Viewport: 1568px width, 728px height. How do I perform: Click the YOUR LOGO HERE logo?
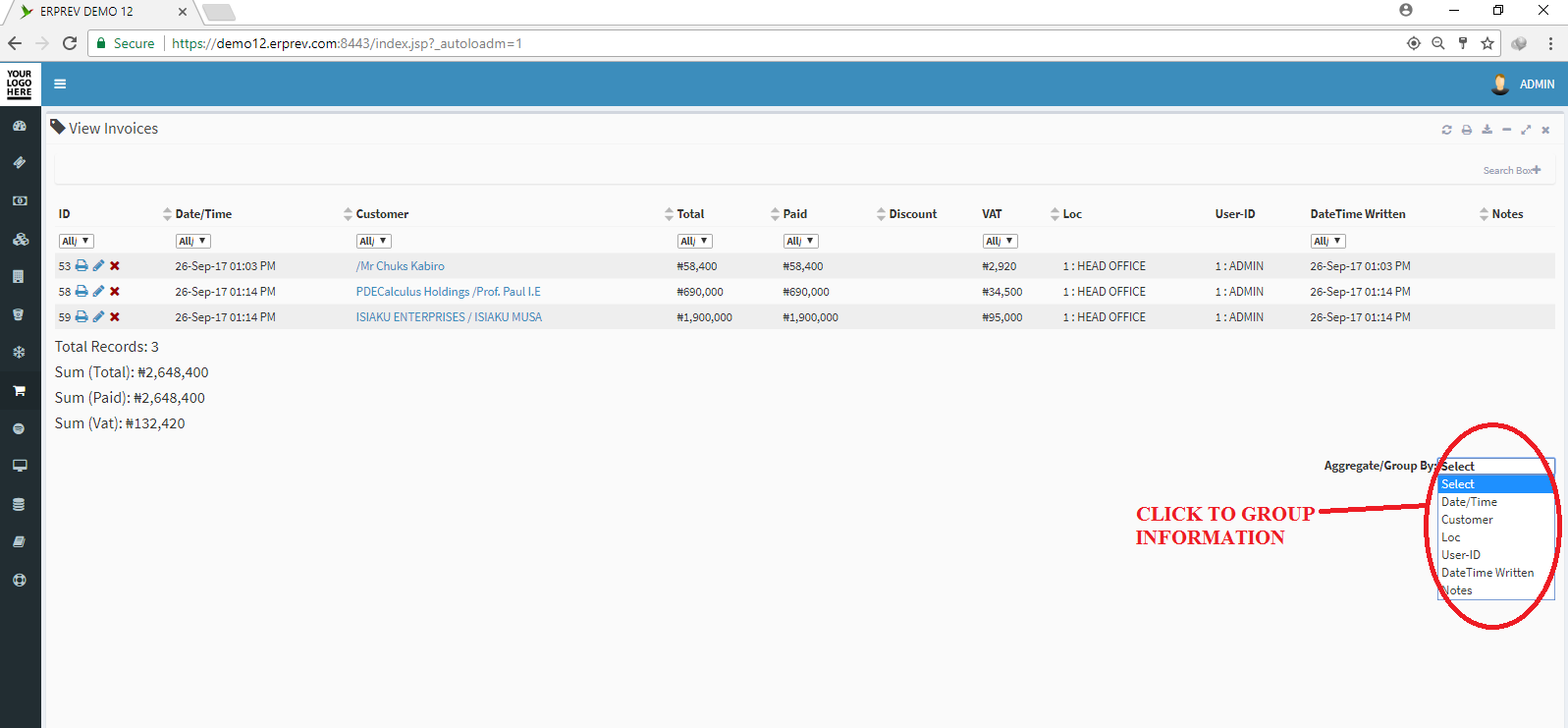(20, 84)
